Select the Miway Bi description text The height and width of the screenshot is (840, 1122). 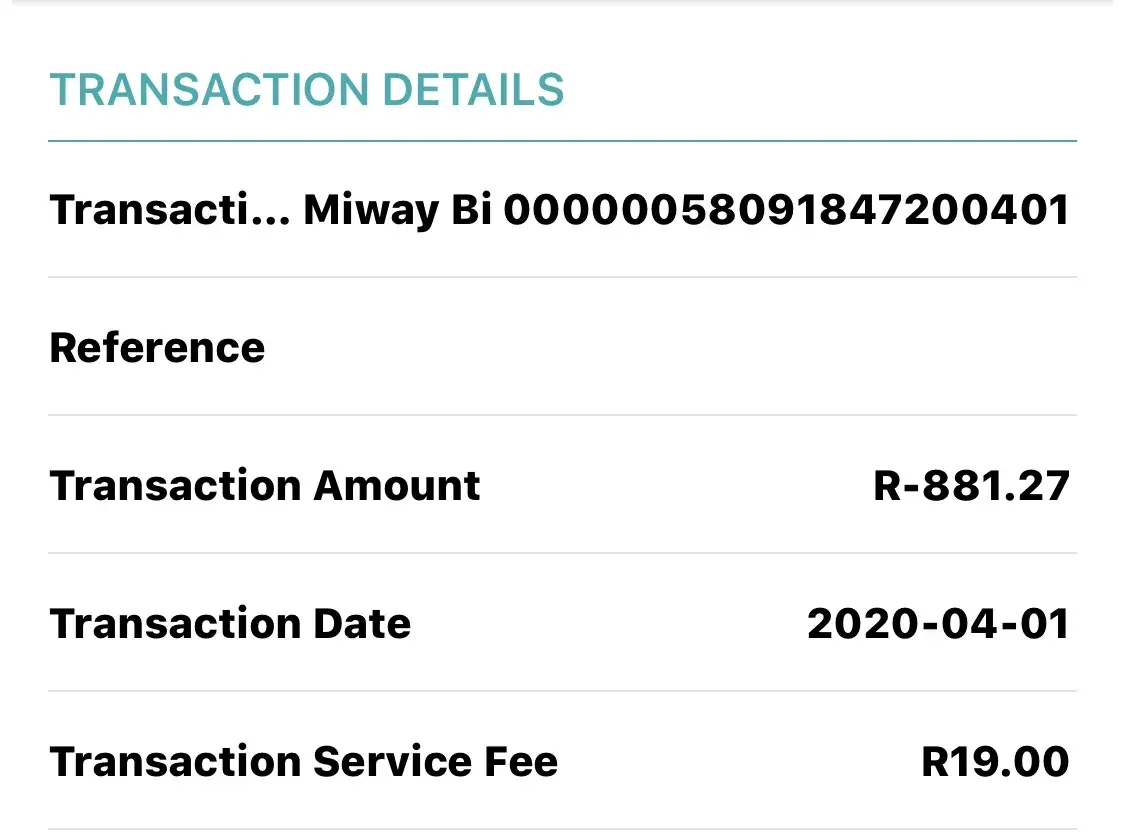click(x=396, y=211)
